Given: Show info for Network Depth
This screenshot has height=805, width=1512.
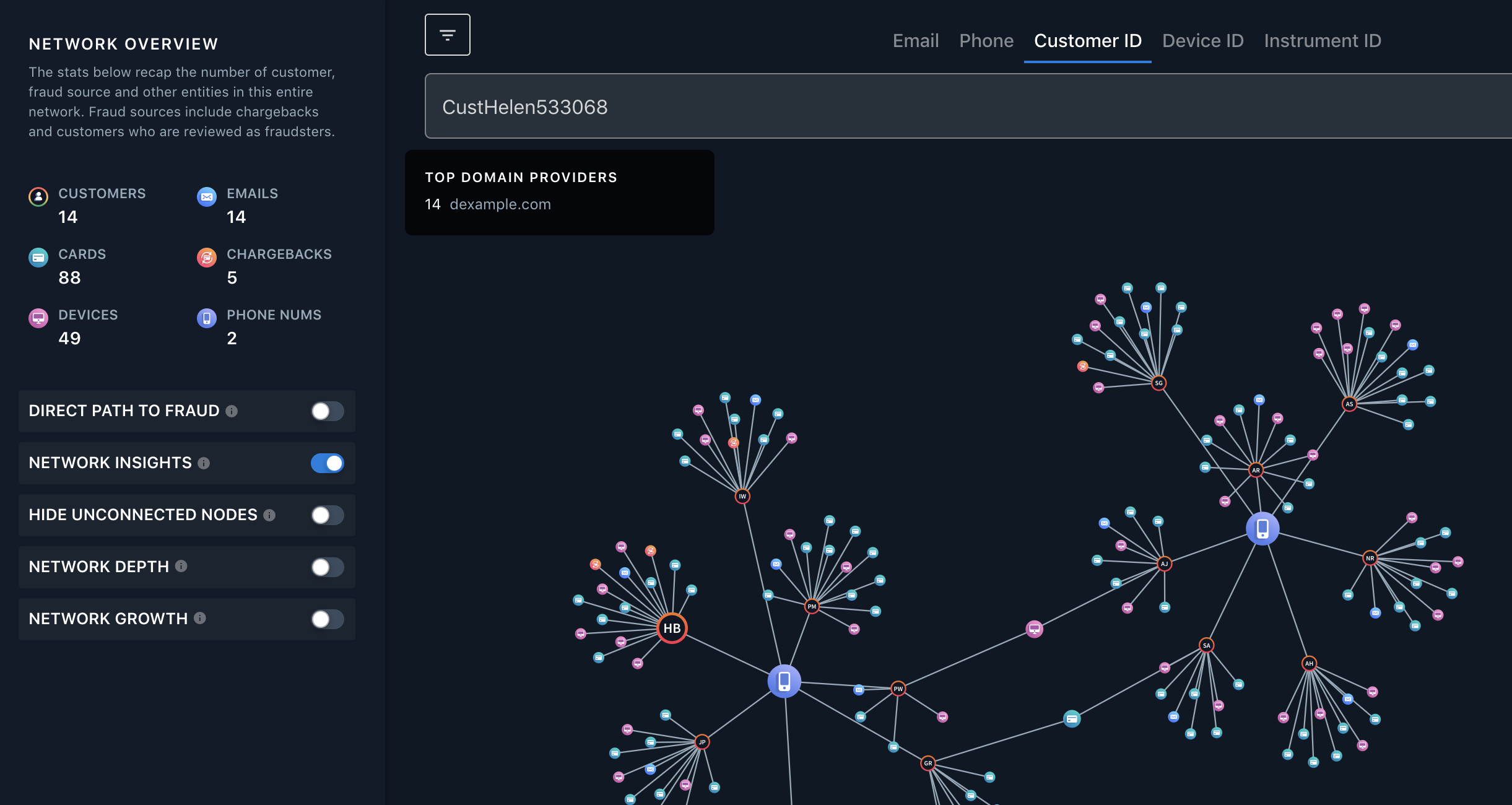Looking at the screenshot, I should (181, 566).
